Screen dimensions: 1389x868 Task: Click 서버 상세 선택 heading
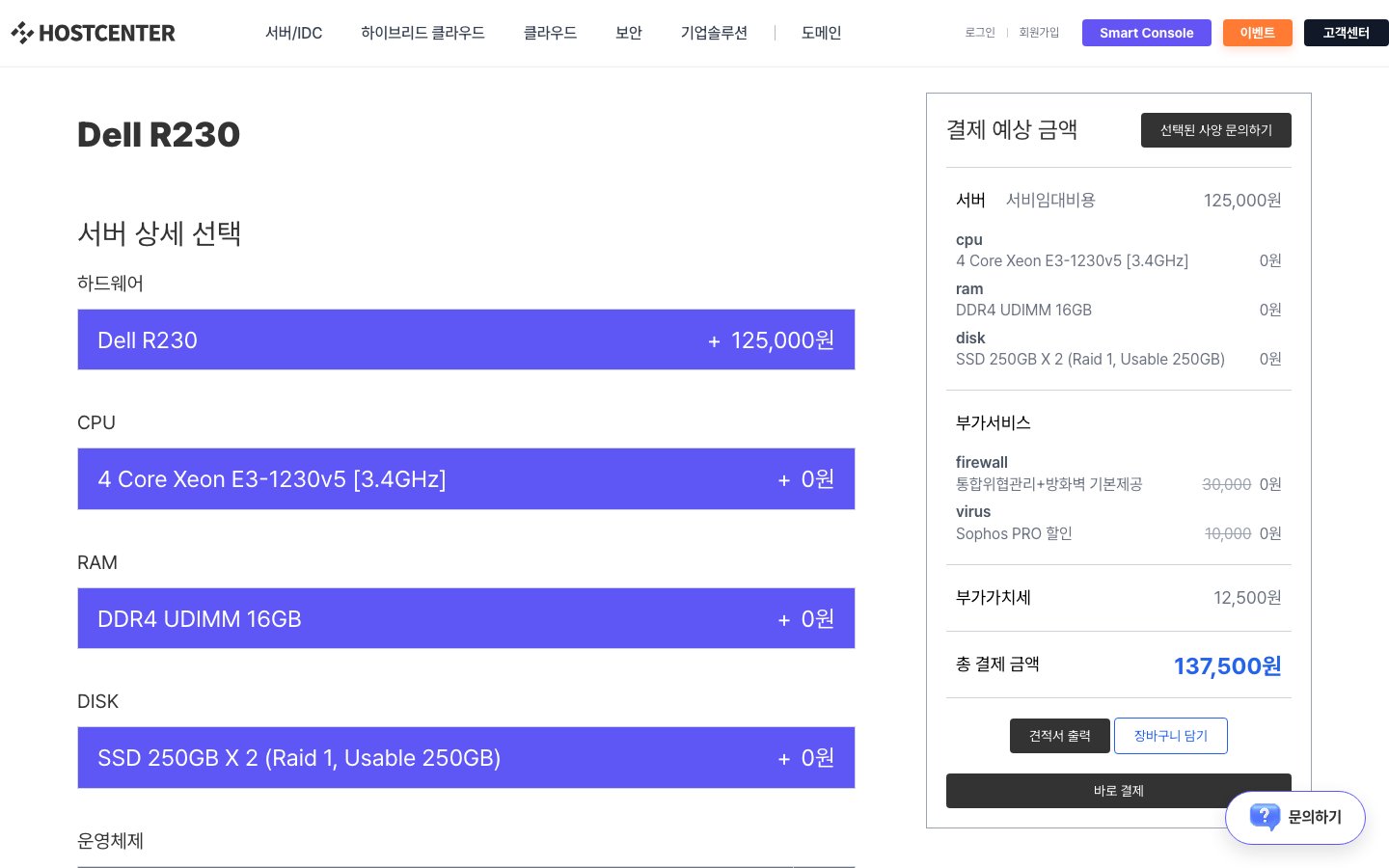(159, 233)
